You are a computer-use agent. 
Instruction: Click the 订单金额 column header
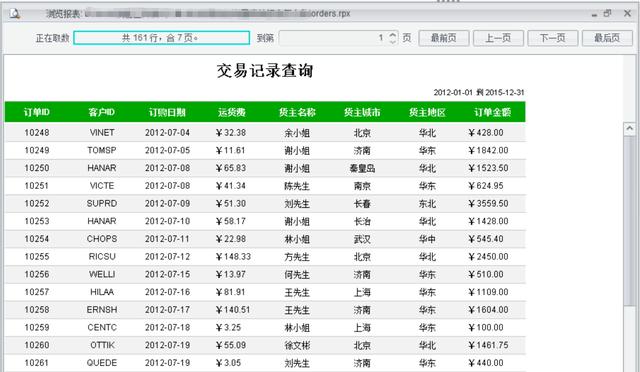(x=492, y=112)
